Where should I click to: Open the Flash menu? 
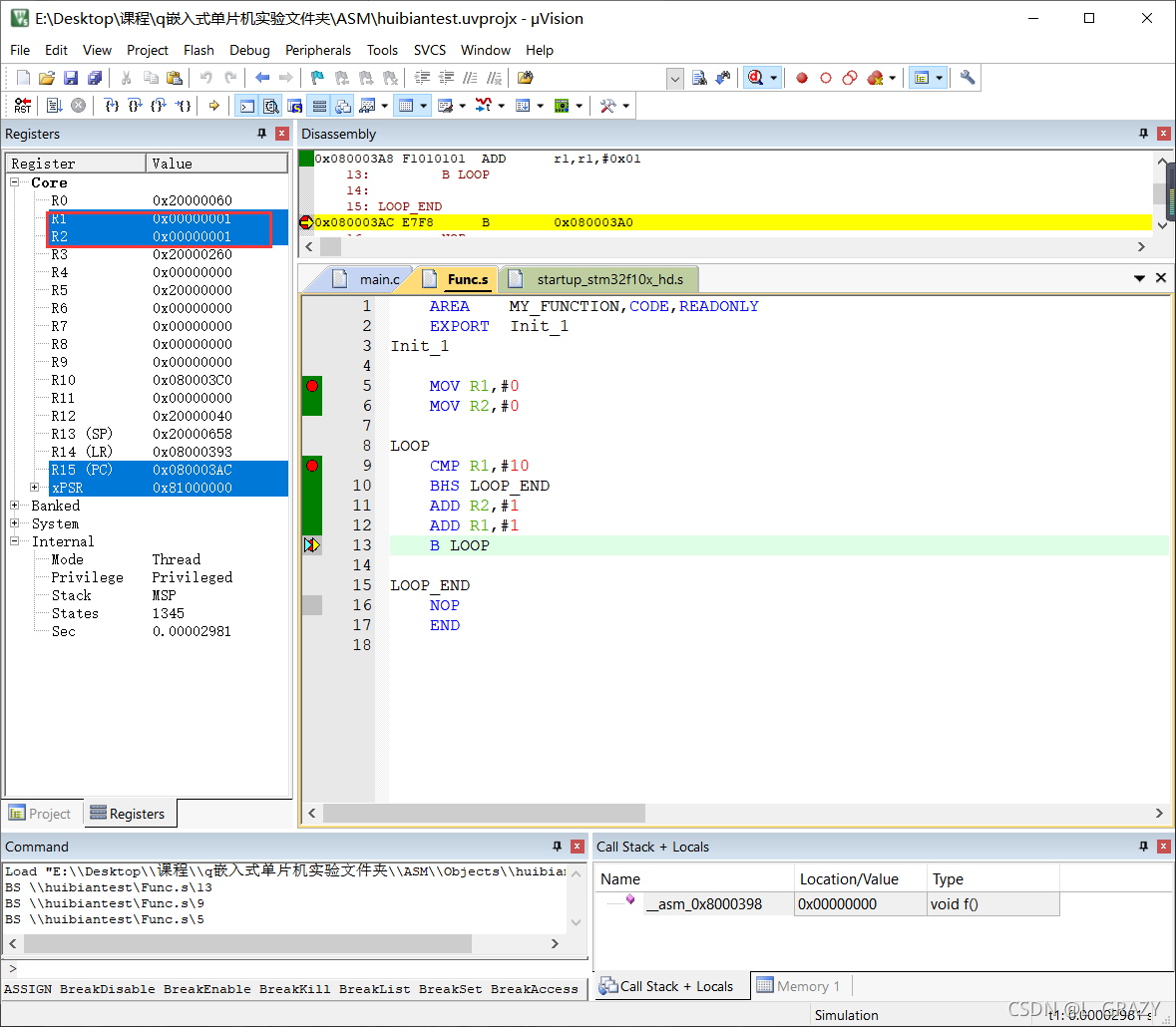point(198,50)
